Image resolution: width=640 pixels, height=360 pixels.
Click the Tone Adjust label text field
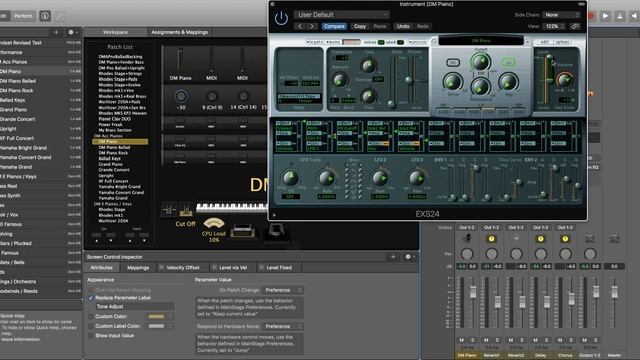134,307
